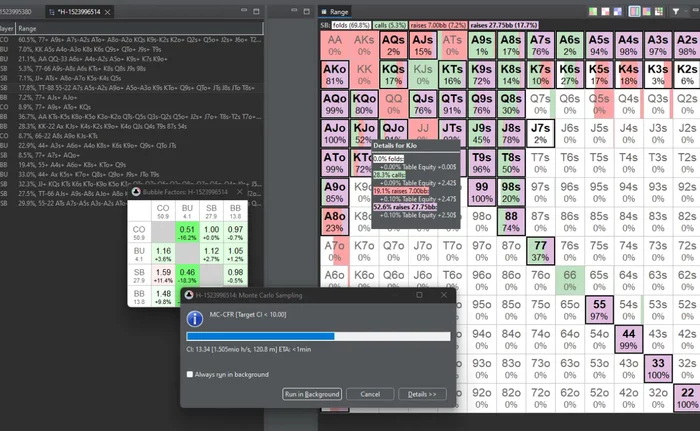The height and width of the screenshot is (431, 700).
Task: Select the J7s 2% hand cell
Action: pyautogui.click(x=541, y=134)
